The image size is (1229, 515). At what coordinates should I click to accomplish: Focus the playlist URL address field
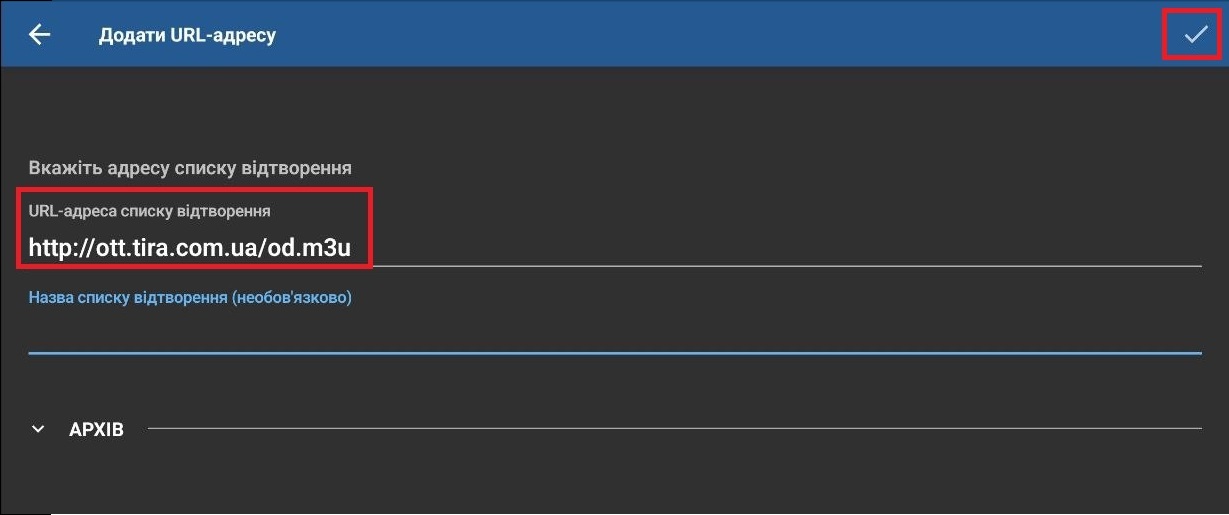pos(700,247)
